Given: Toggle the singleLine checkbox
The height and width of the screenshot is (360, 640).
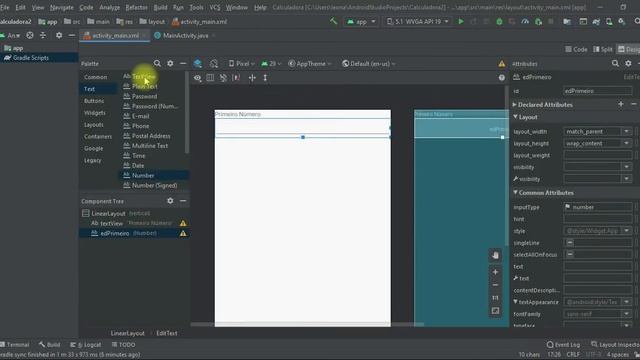Looking at the screenshot, I should pyautogui.click(x=570, y=243).
